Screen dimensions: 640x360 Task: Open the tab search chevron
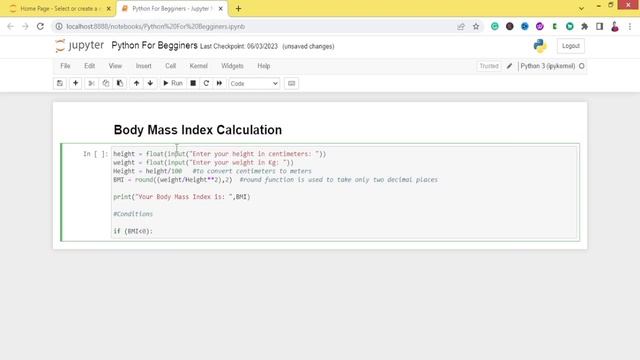[x=581, y=9]
